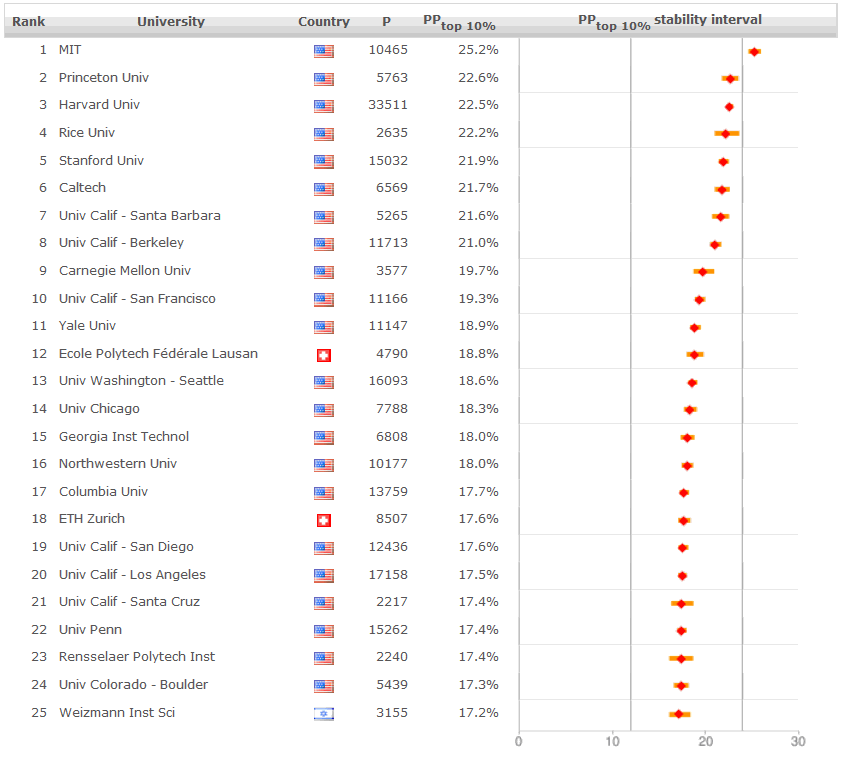Select Harvard Univ in the list

click(x=99, y=105)
